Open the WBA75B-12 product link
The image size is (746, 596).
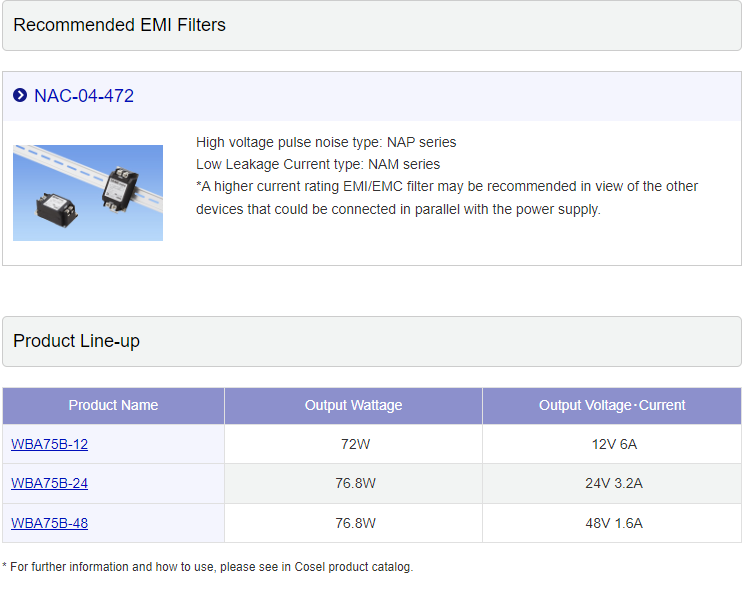tap(49, 444)
